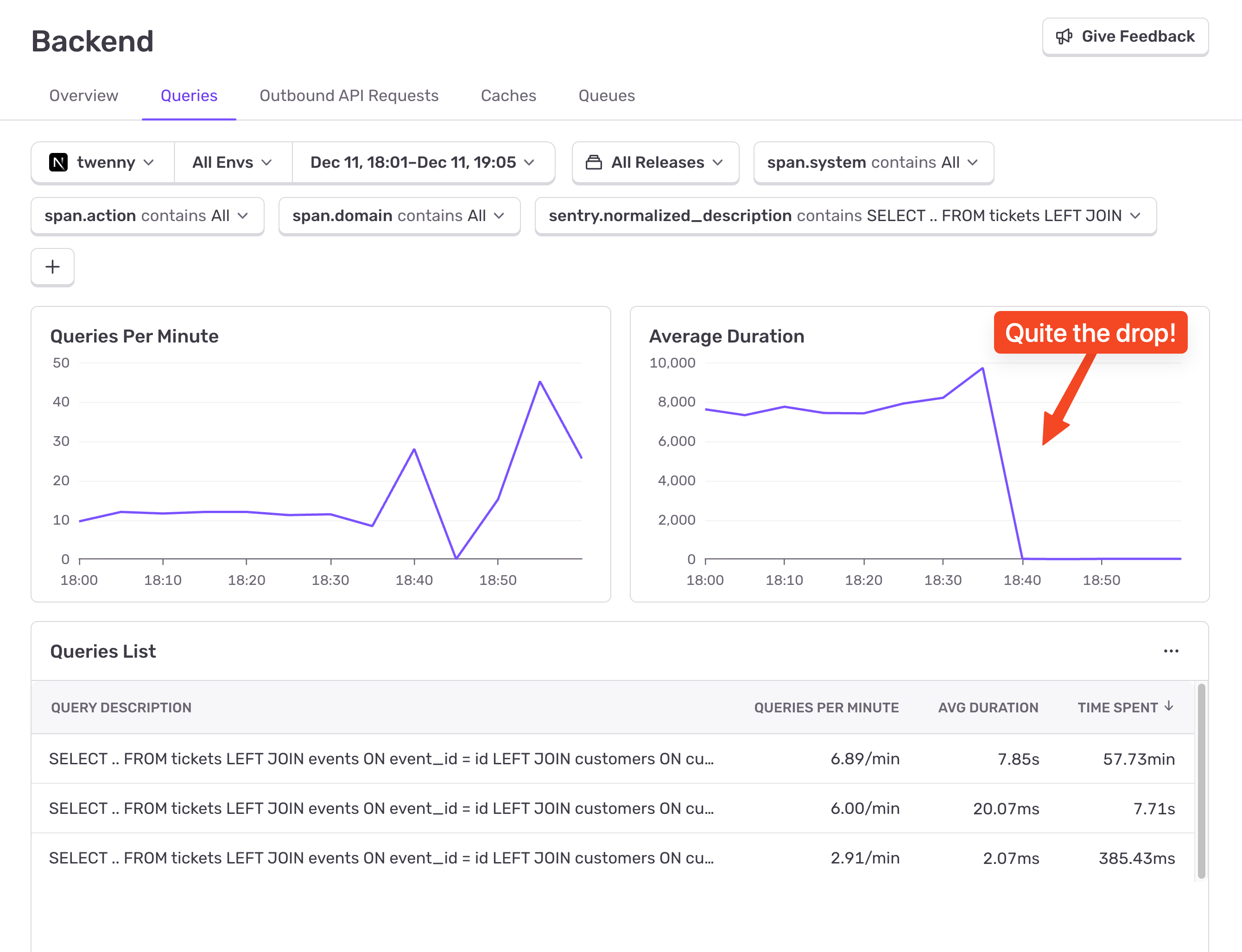Open the Caches tab
1242x952 pixels.
(508, 96)
